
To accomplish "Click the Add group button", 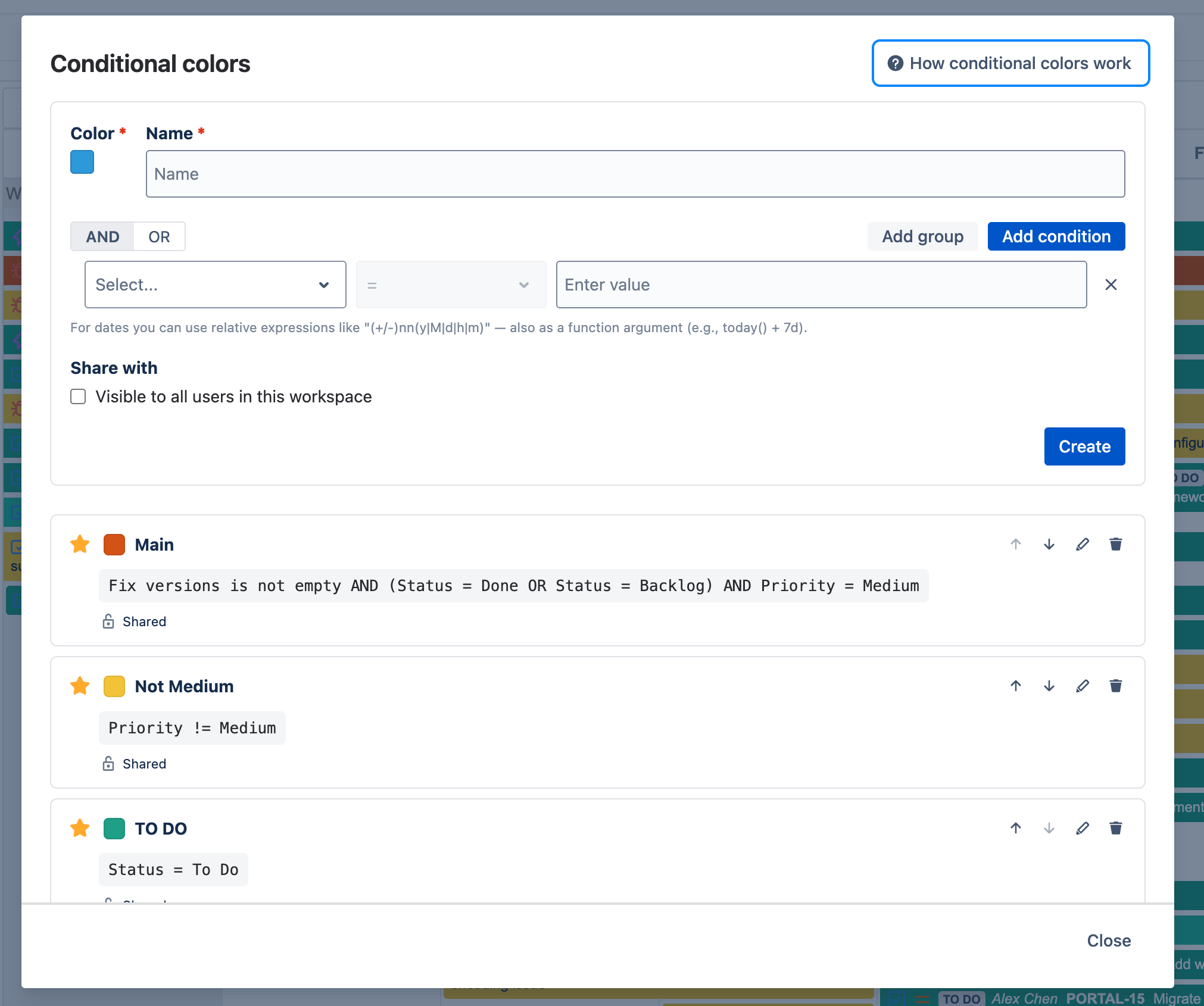I will tap(922, 236).
